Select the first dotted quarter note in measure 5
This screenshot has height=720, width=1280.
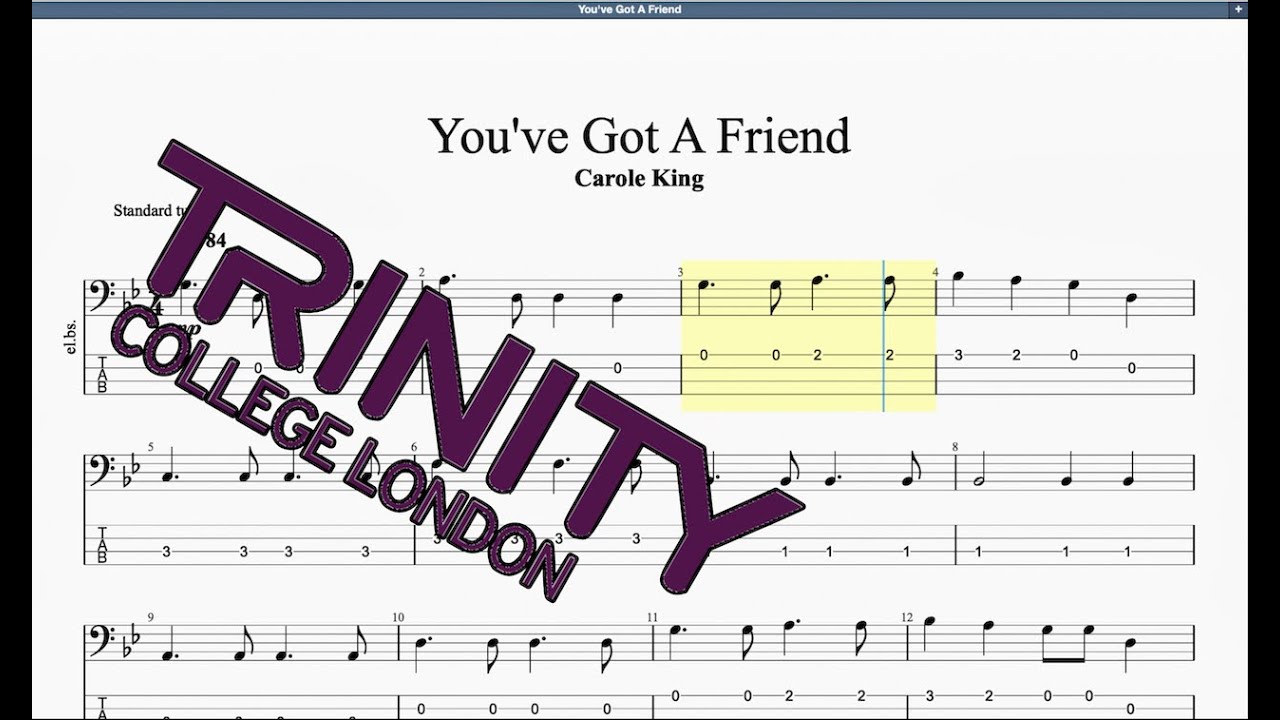[x=168, y=467]
